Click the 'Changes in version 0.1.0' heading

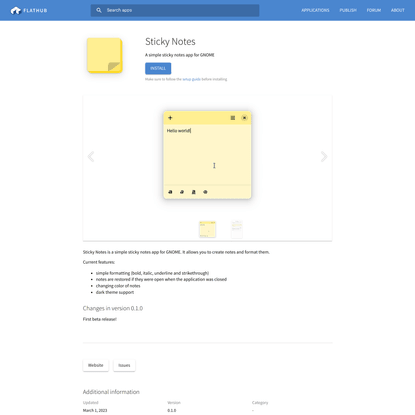(113, 308)
